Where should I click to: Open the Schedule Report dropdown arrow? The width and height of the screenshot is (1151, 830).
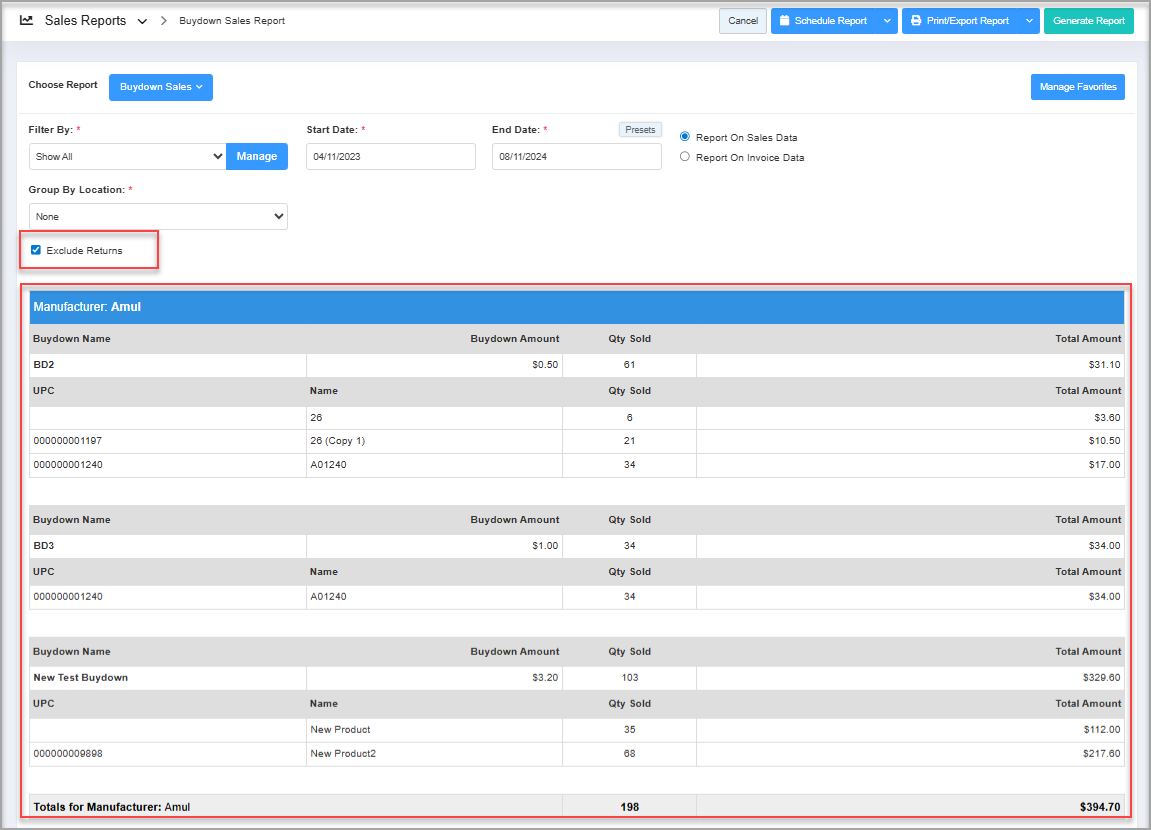(x=887, y=21)
